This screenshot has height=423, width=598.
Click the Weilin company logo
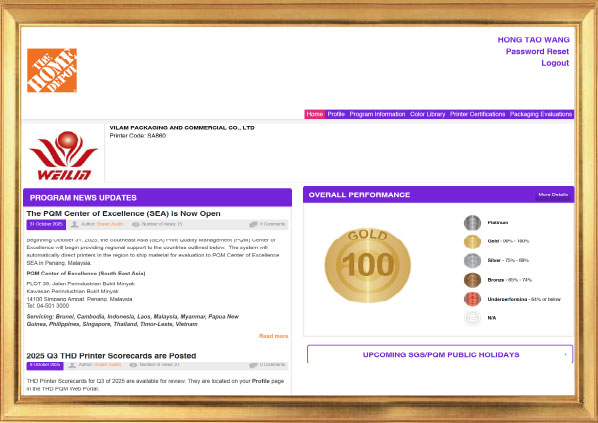point(63,155)
